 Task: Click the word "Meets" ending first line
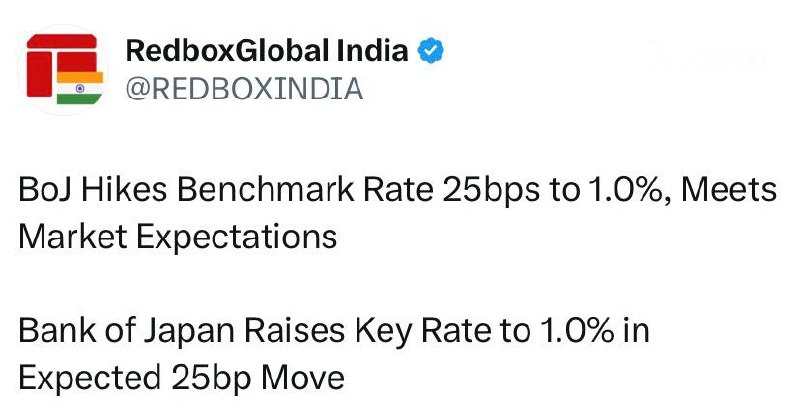729,189
